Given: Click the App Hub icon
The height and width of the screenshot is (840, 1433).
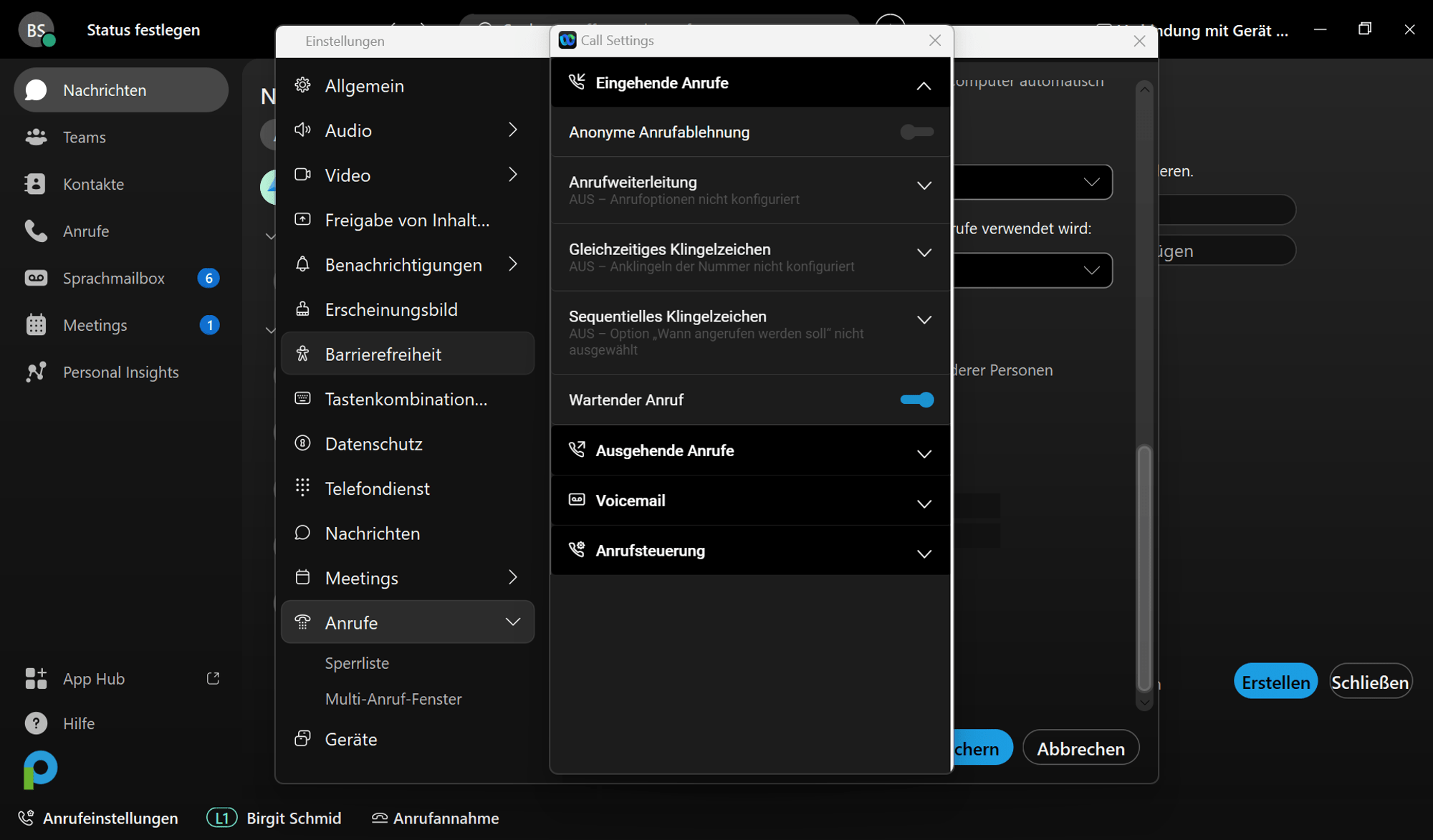Looking at the screenshot, I should tap(36, 678).
